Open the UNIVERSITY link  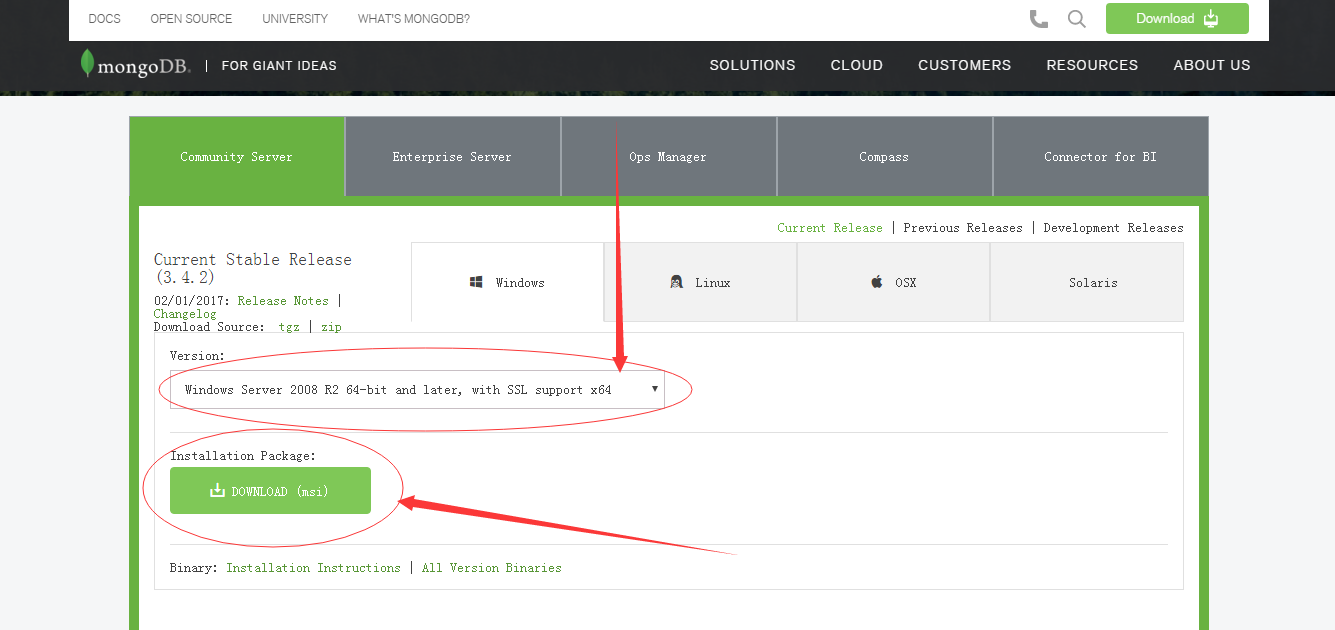click(295, 19)
